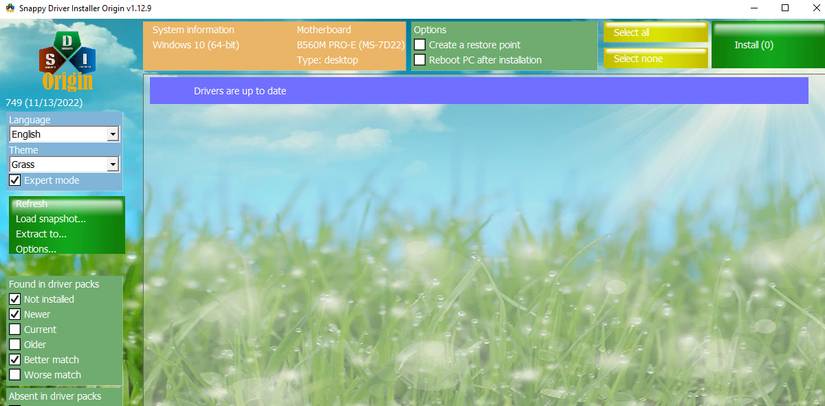Click the Type: desktop text
Viewport: 825px width, 406px height.
[327, 60]
